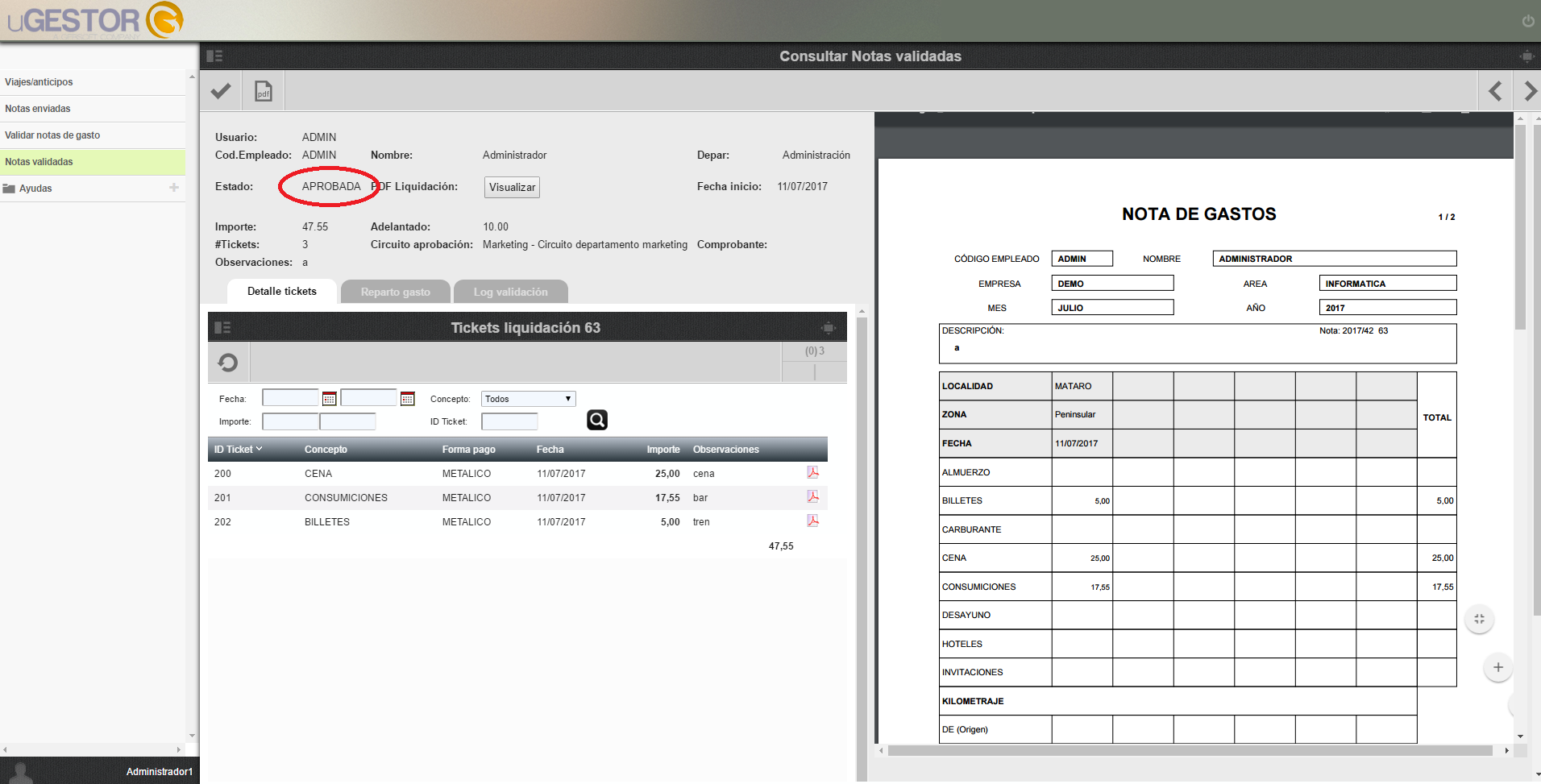This screenshot has width=1541, height=784.
Task: Switch to the Detalle tickets tab
Action: coord(282,291)
